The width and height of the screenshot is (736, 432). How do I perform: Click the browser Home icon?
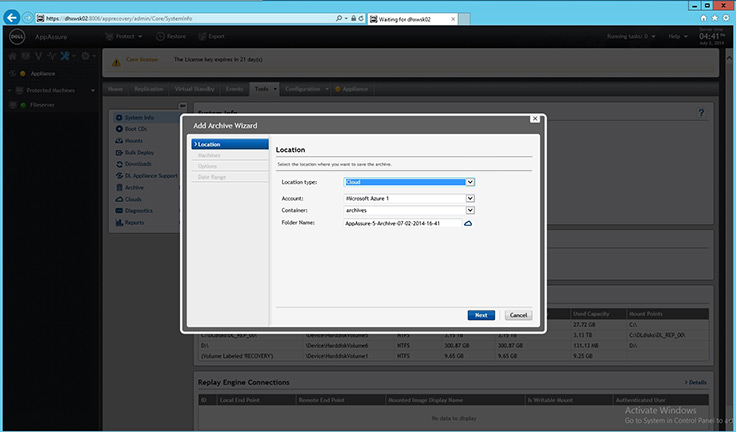[x=704, y=18]
